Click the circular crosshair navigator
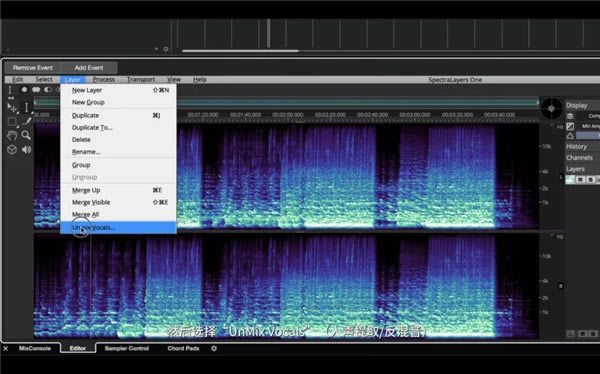Viewport: 600px width, 374px height. pyautogui.click(x=551, y=109)
